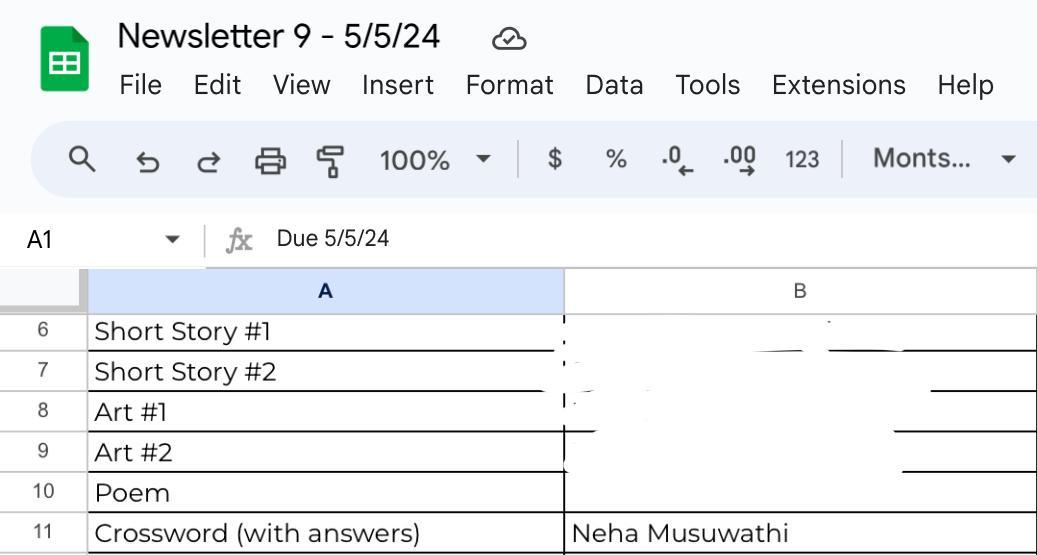The width and height of the screenshot is (1037, 555).
Task: Open the font family dropdown
Action: click(x=943, y=159)
